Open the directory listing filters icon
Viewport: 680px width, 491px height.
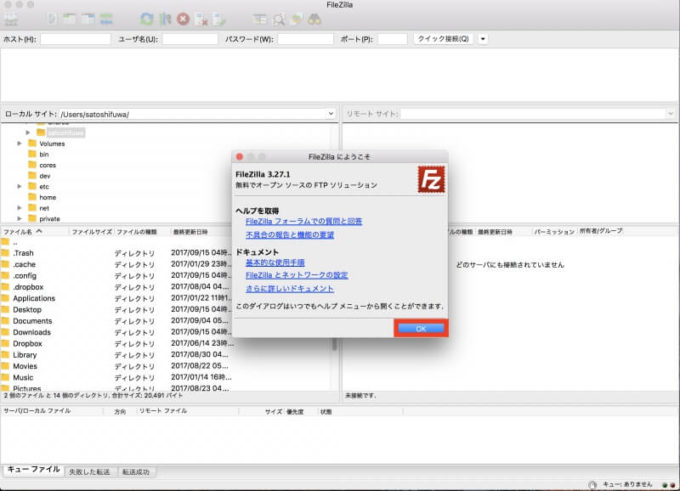coord(260,19)
